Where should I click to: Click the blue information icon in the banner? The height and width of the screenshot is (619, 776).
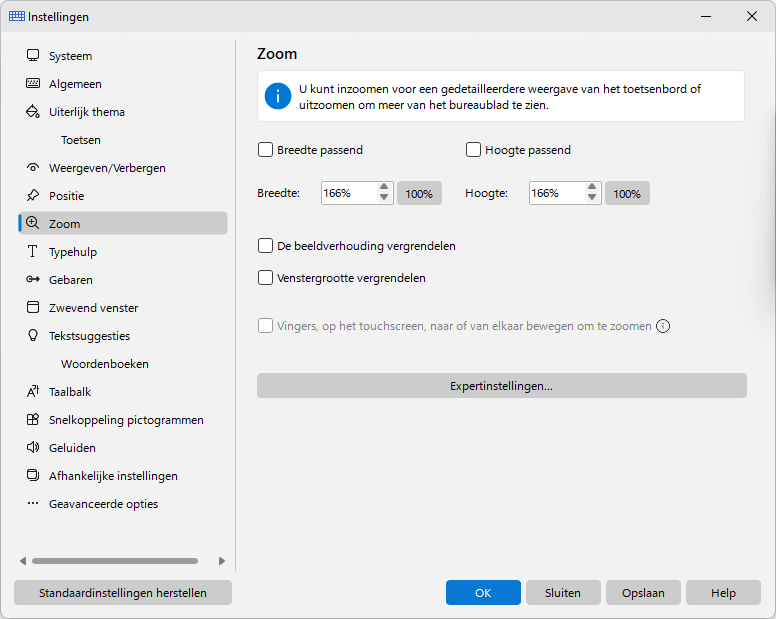click(278, 96)
